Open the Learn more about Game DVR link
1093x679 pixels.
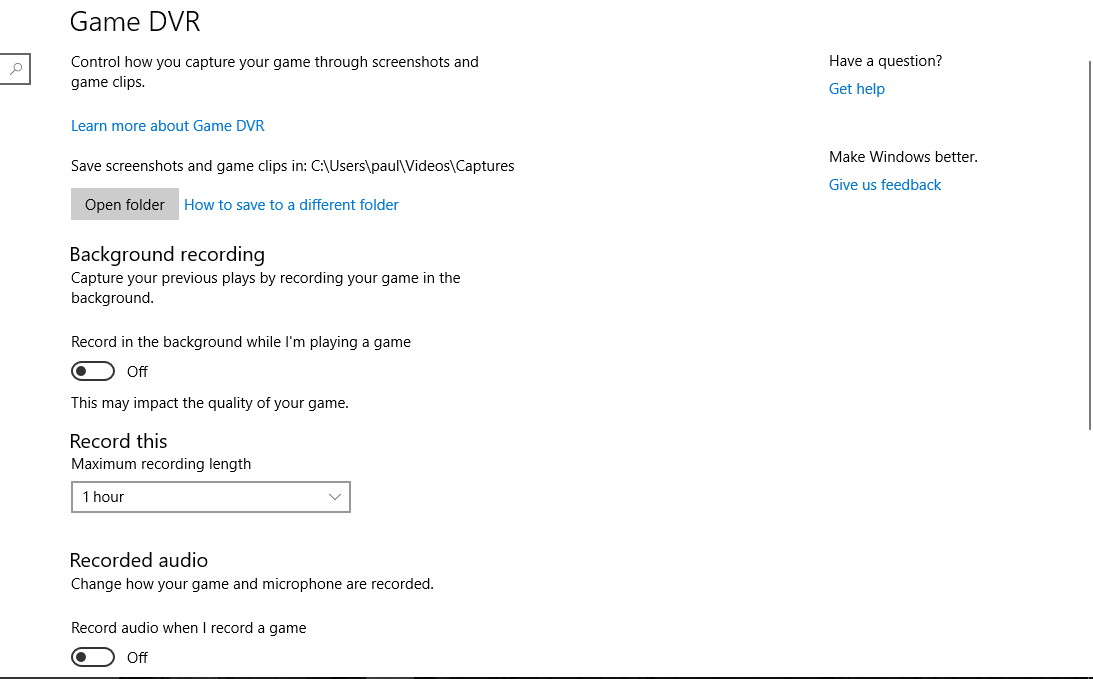pos(167,126)
